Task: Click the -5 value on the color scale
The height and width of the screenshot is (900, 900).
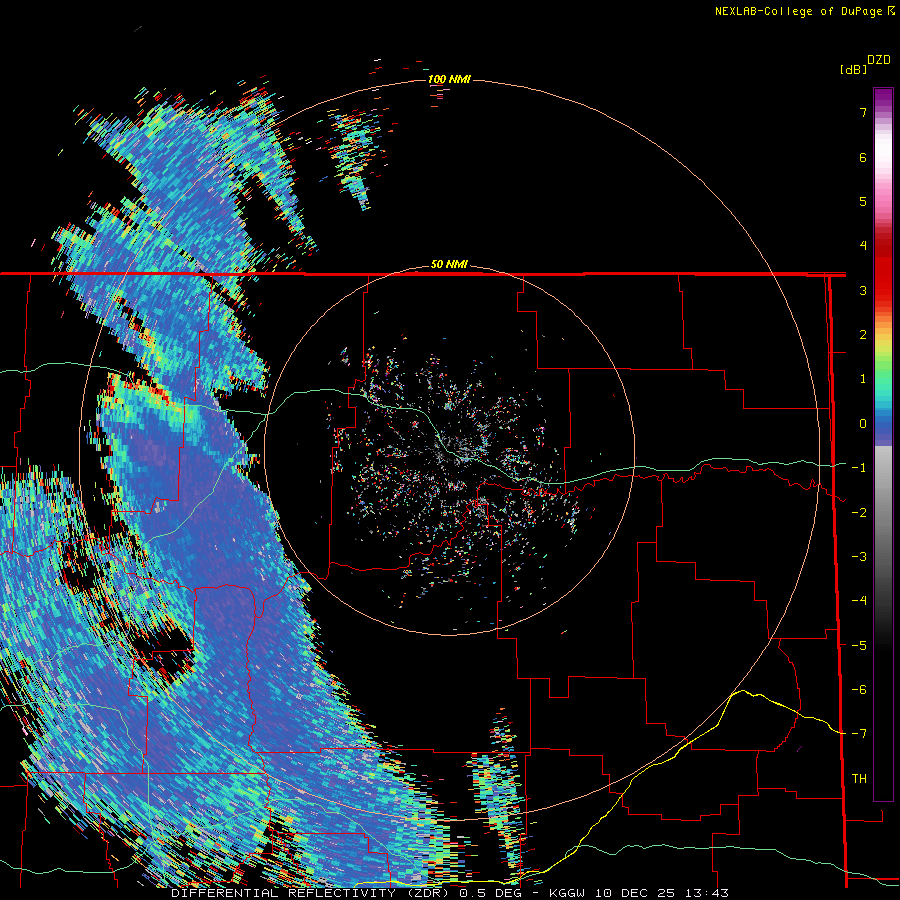Action: 859,646
